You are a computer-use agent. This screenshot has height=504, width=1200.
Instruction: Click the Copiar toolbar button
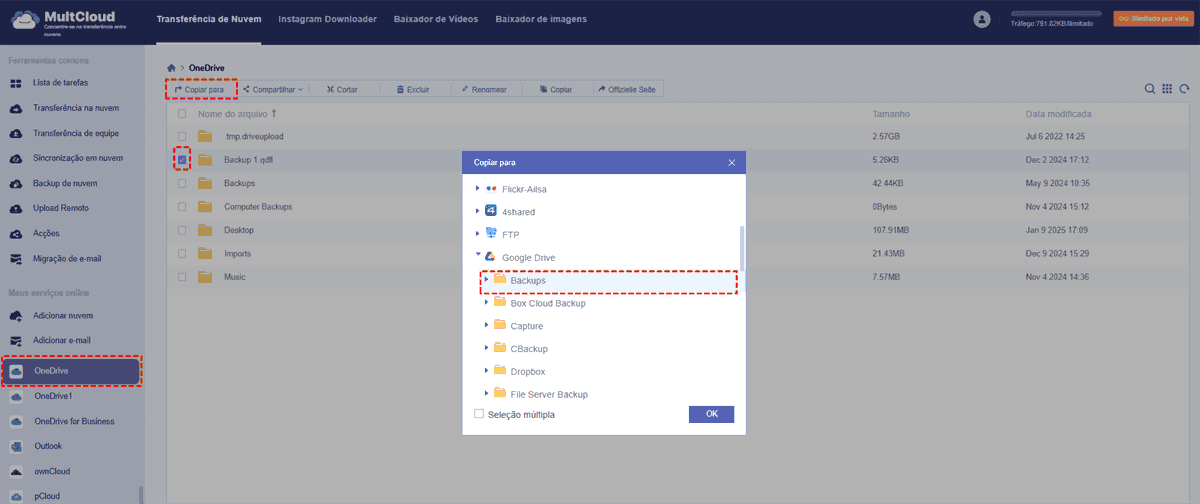click(555, 89)
